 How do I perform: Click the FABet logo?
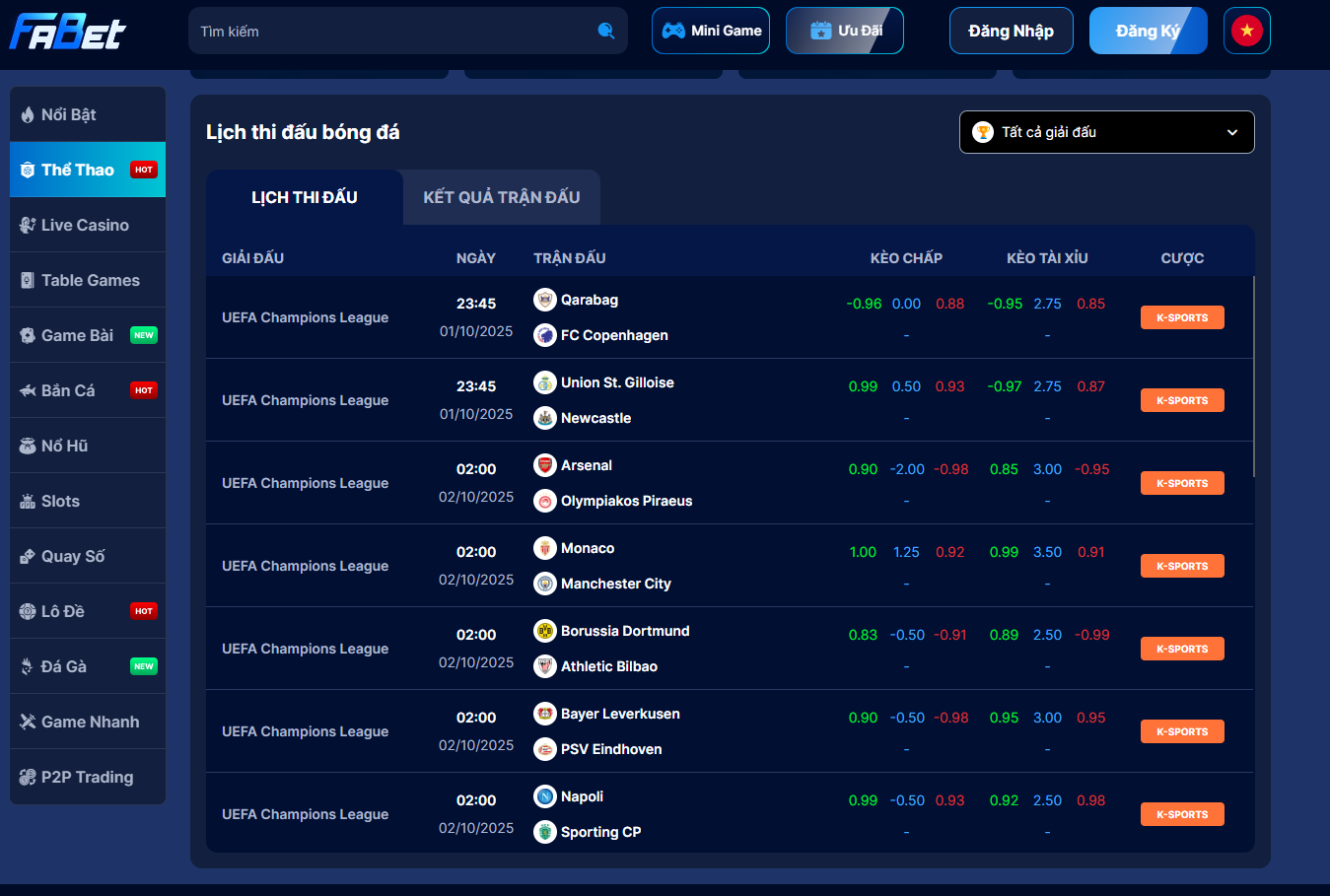(x=67, y=32)
